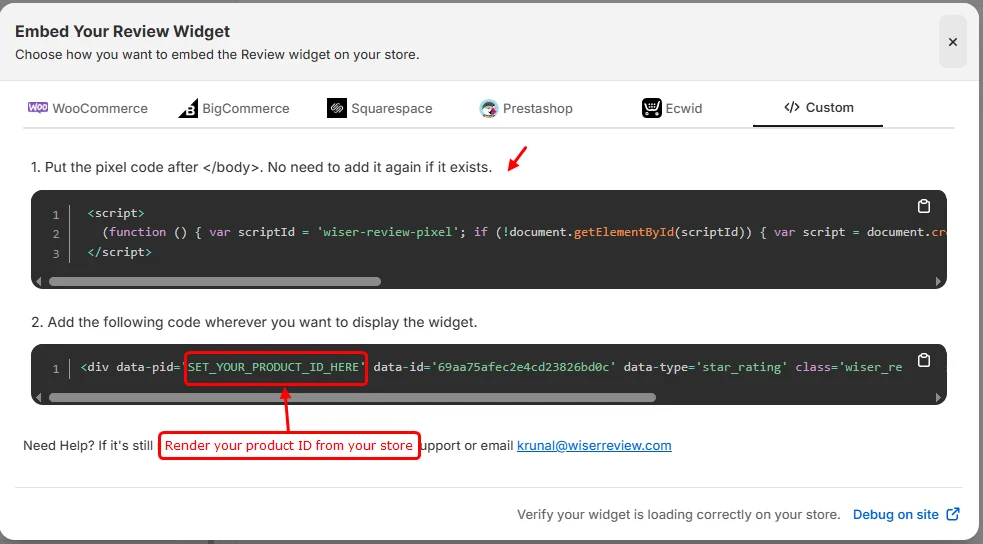Click the Custom code brackets icon
This screenshot has height=544, width=983.
click(x=792, y=107)
